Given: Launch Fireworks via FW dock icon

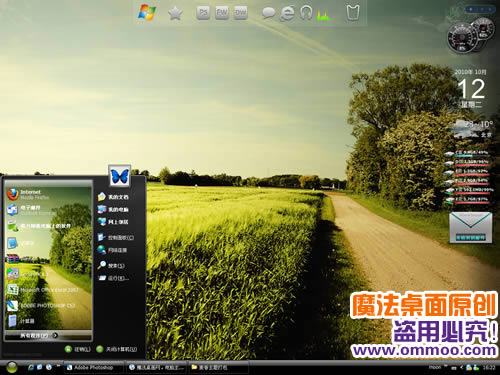Looking at the screenshot, I should coord(222,13).
